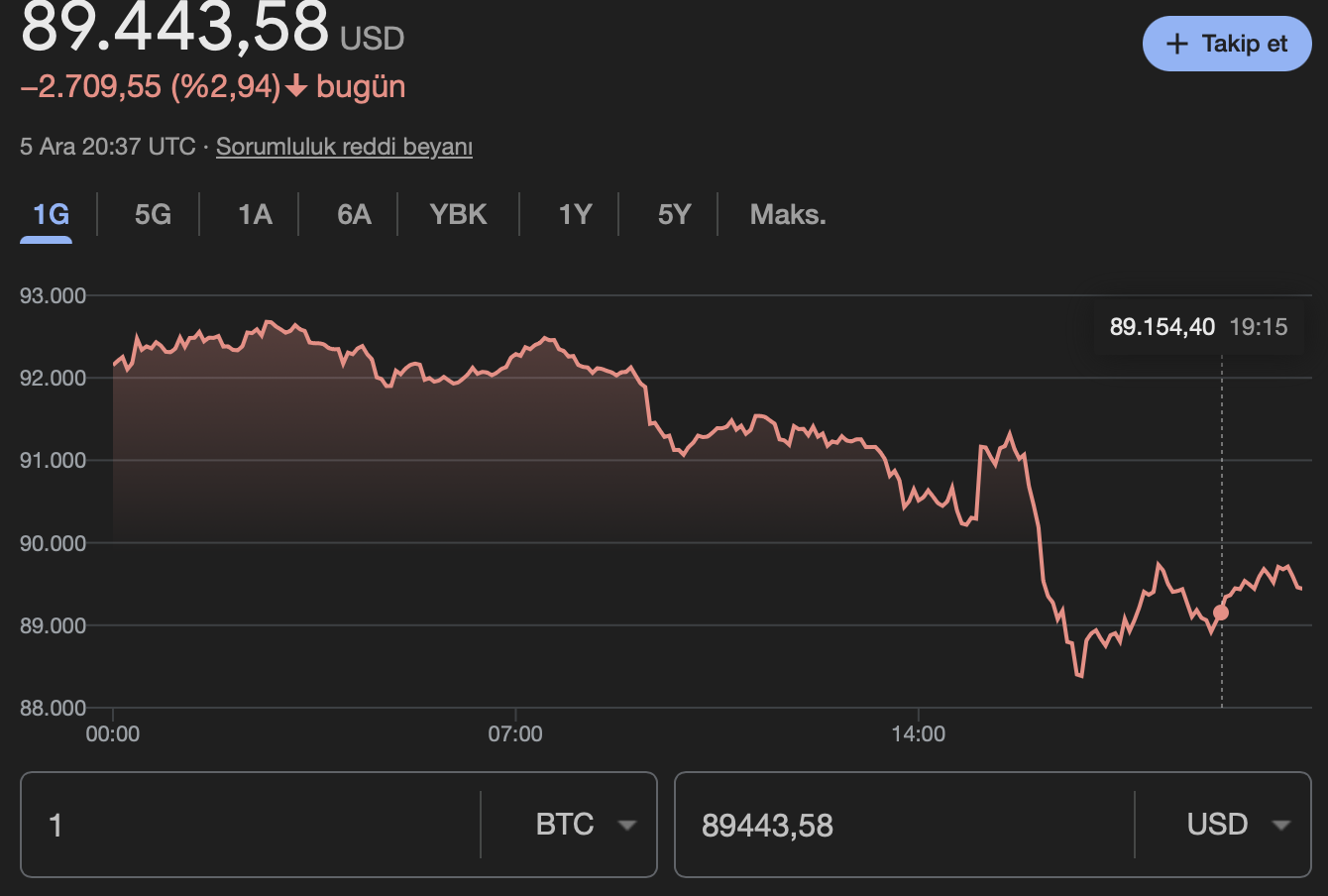This screenshot has width=1328, height=896.
Task: Click the plus icon on Takip et button
Action: point(1178,44)
